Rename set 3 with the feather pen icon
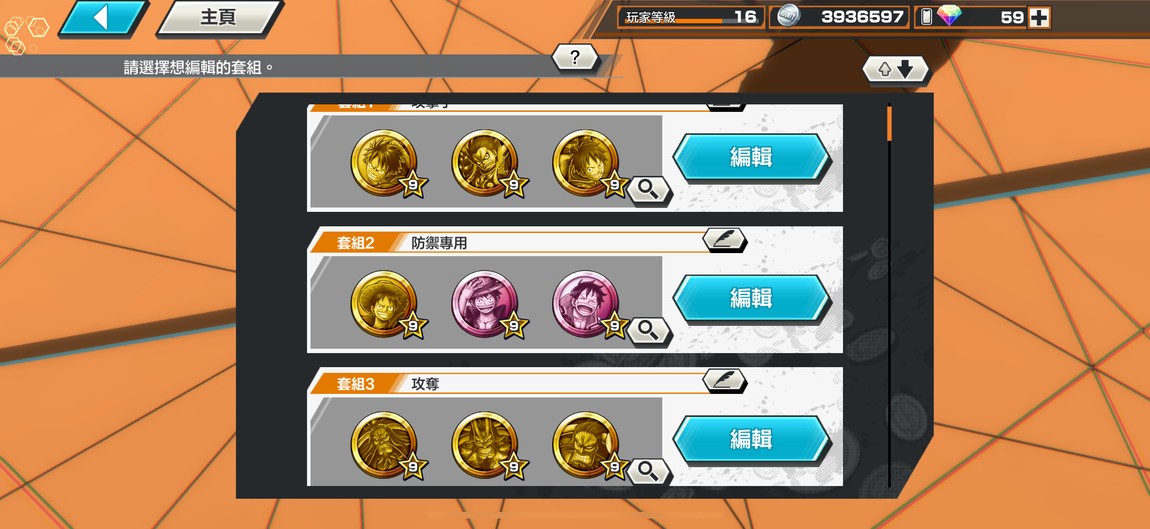The image size is (1150, 529). [x=725, y=381]
